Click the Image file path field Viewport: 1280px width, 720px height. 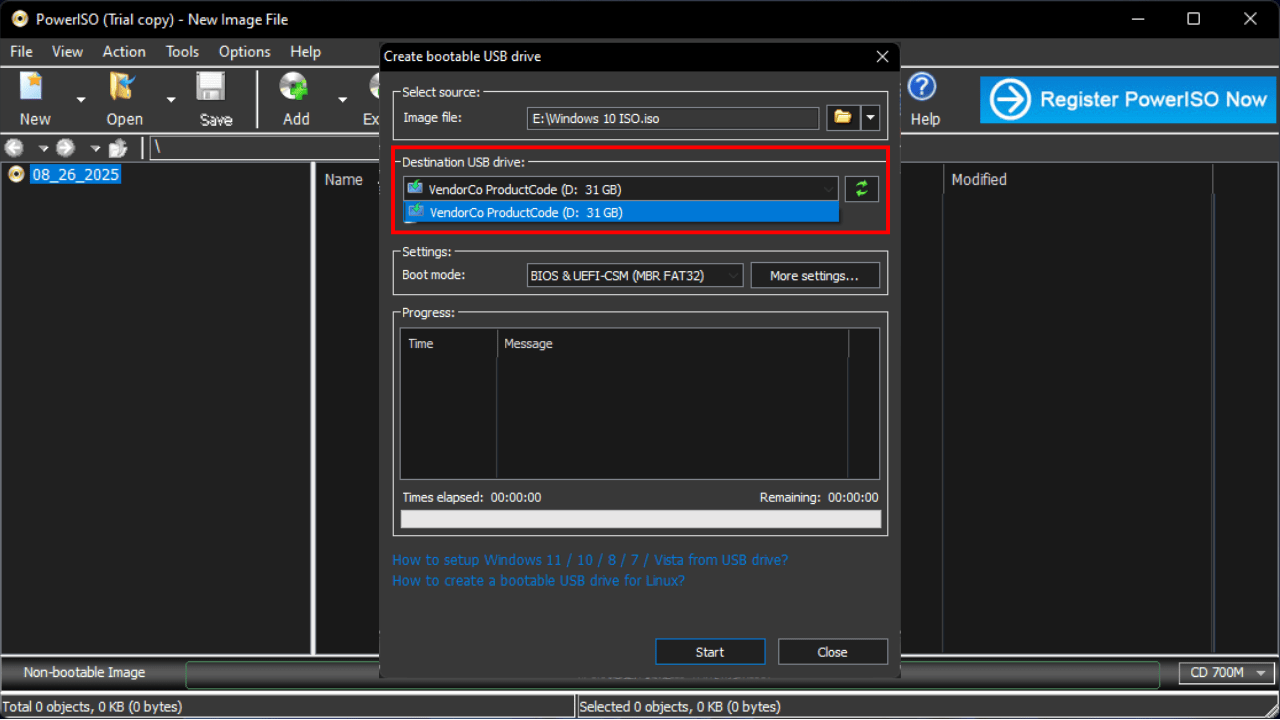tap(672, 117)
